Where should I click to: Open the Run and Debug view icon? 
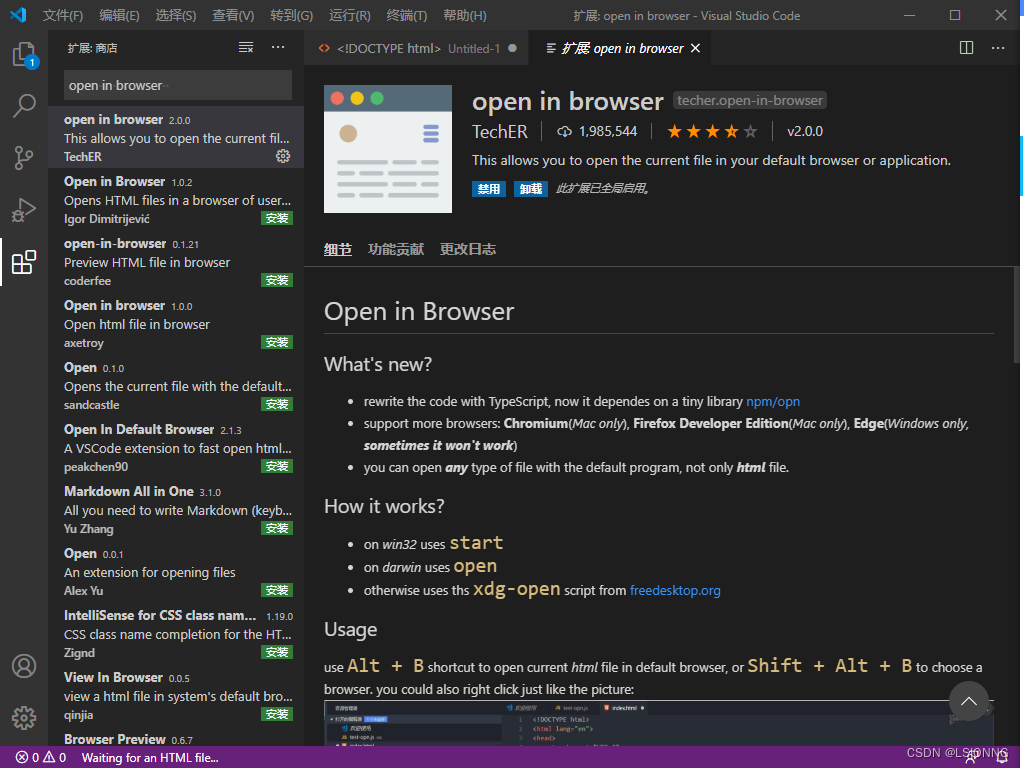(24, 210)
